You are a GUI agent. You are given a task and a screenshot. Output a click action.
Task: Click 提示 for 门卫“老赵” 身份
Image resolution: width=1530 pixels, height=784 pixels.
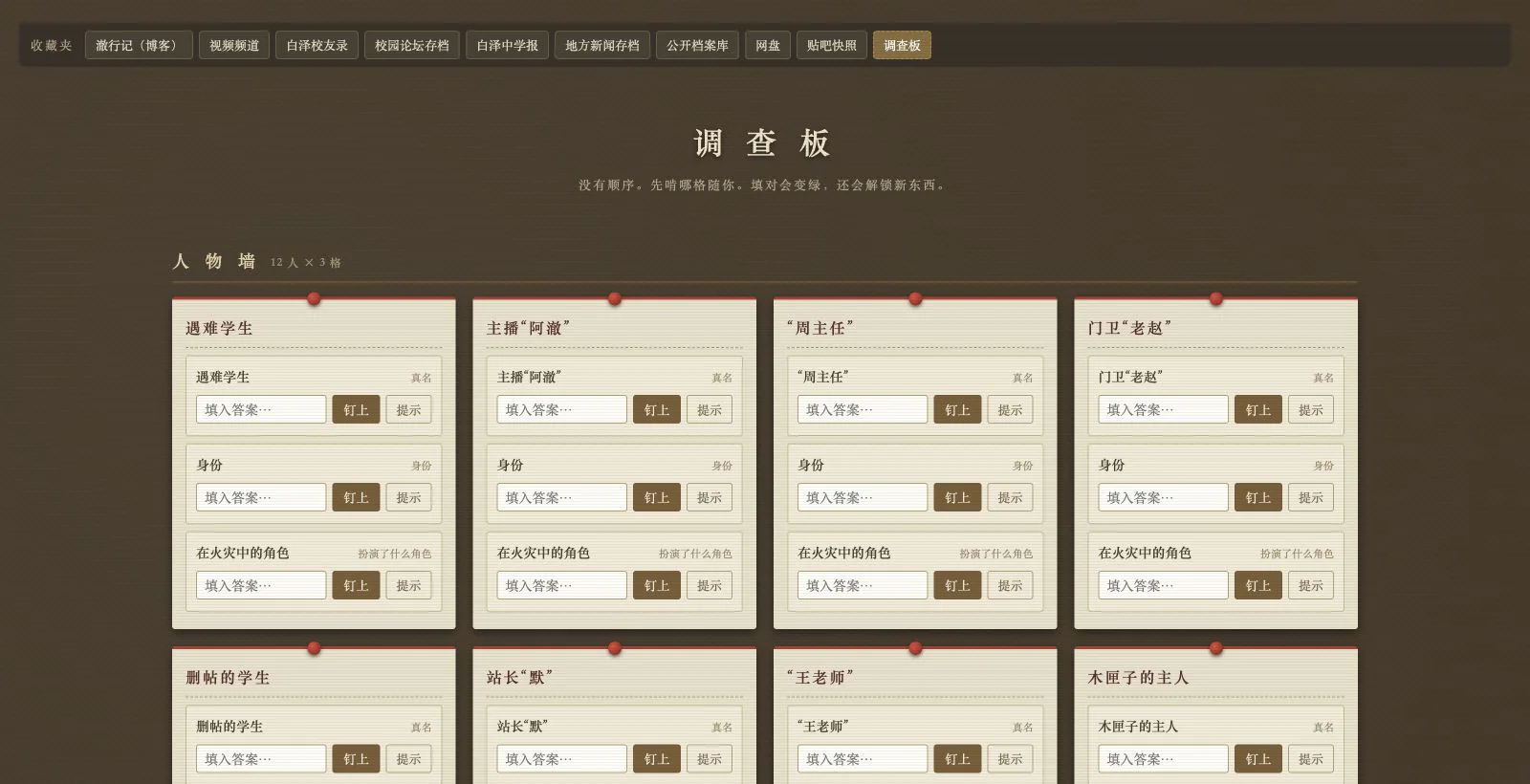1310,497
